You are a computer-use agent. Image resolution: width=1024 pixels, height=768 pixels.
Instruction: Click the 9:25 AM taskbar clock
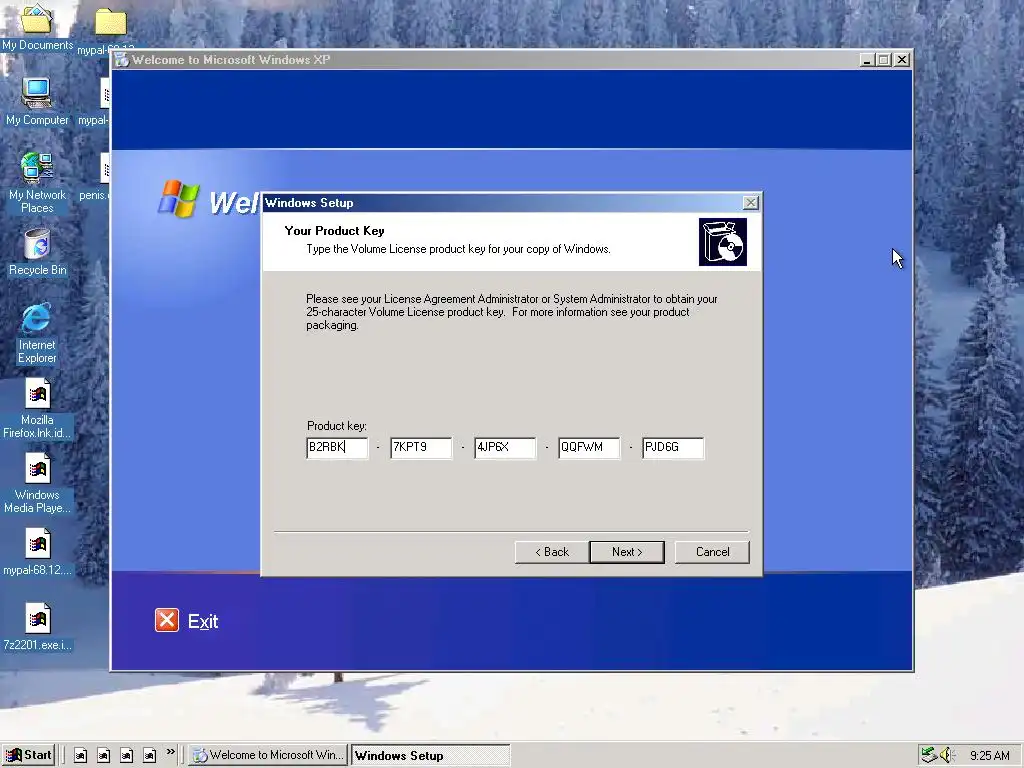(989, 756)
